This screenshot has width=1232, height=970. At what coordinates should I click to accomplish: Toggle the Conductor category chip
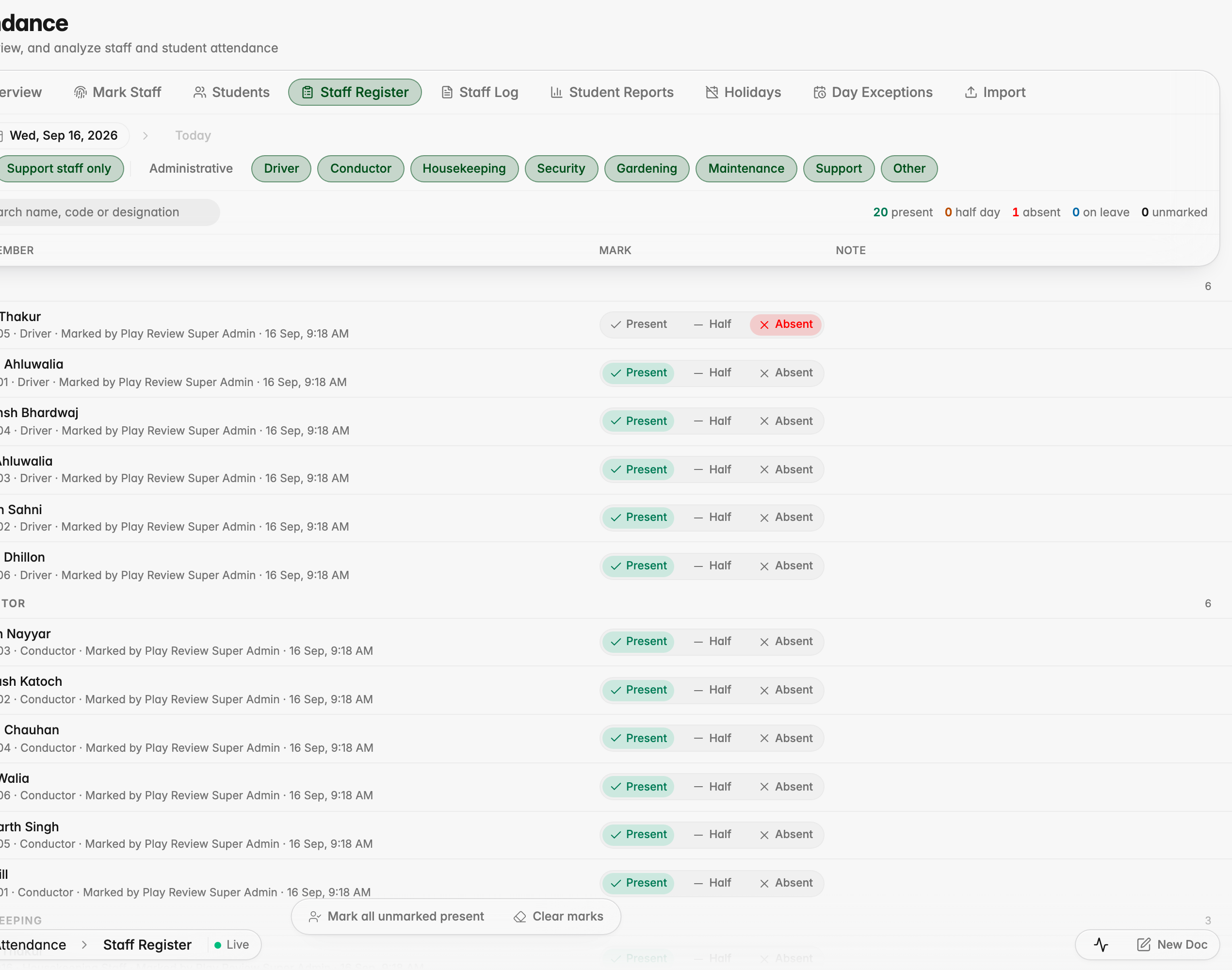[361, 169]
